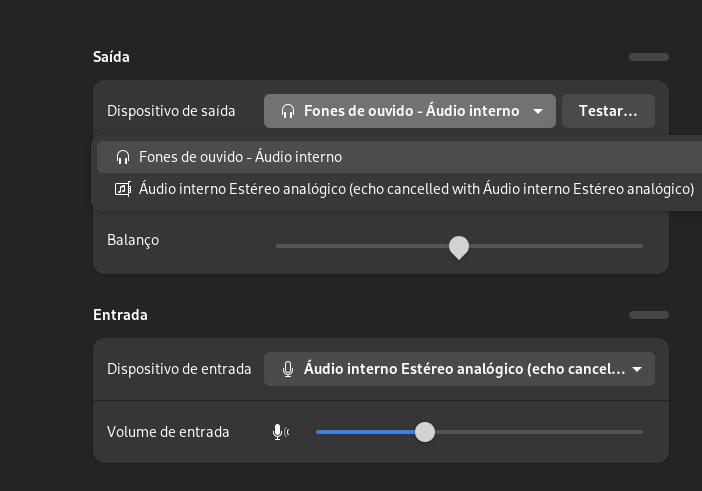This screenshot has width=702, height=491.
Task: Expand the Dispositivo de entrada dropdown arrow
Action: tap(637, 369)
